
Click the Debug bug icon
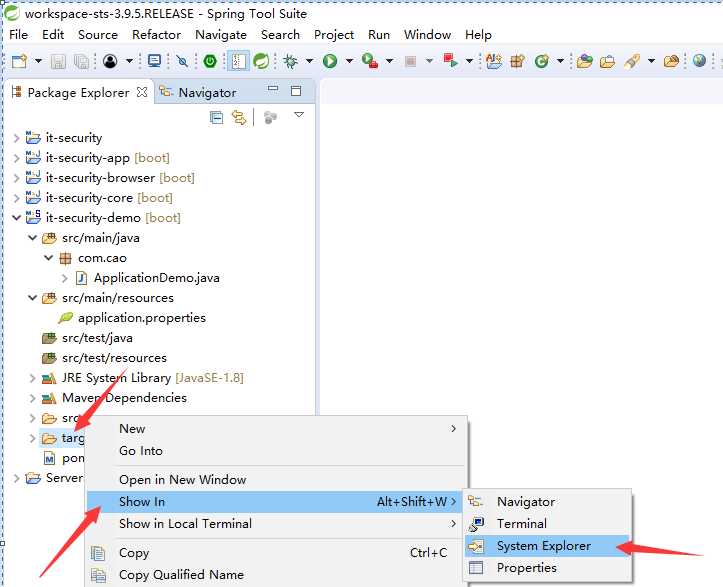coord(290,61)
